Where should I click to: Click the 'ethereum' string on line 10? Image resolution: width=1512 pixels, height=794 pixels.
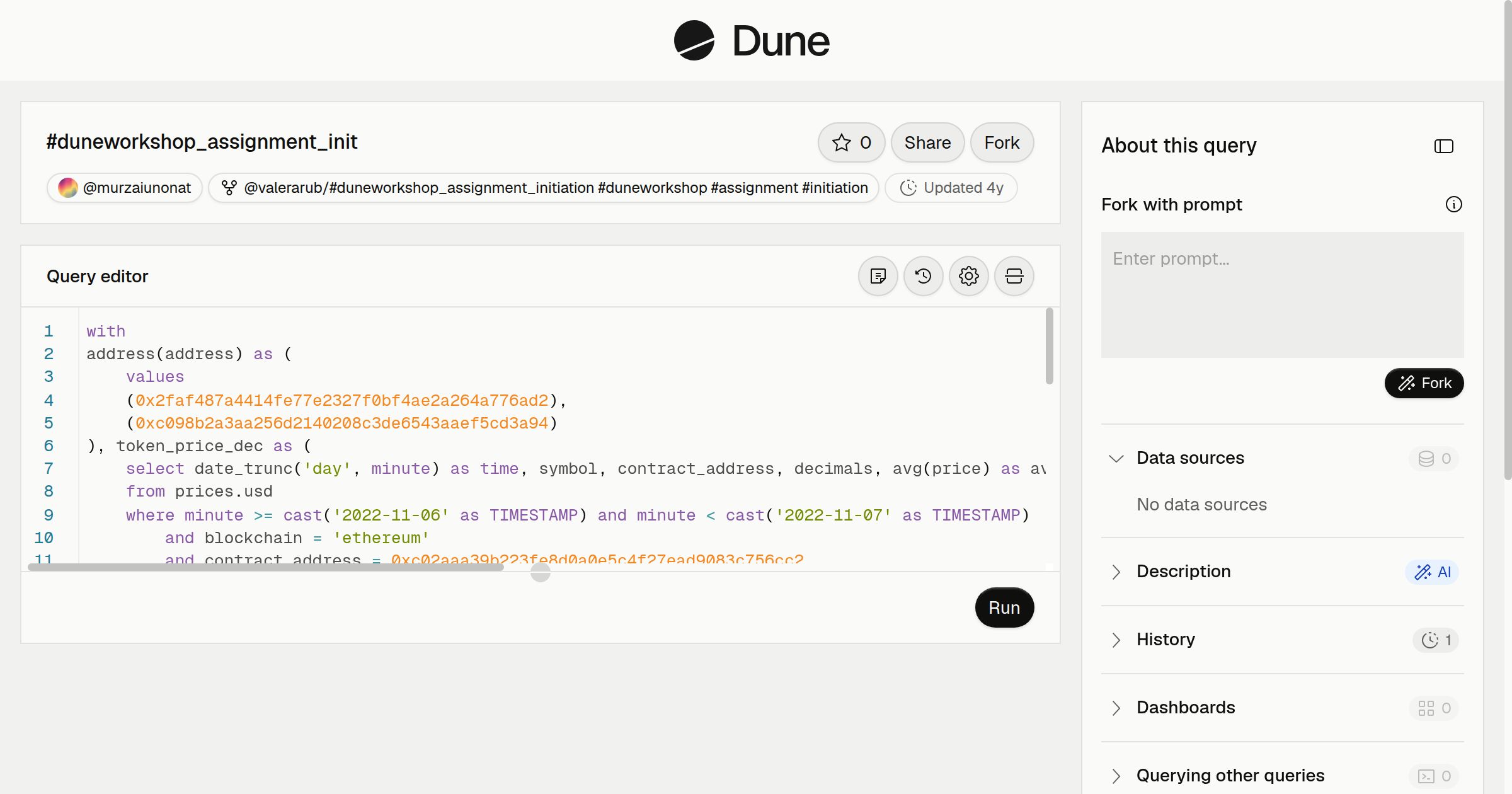coord(381,538)
